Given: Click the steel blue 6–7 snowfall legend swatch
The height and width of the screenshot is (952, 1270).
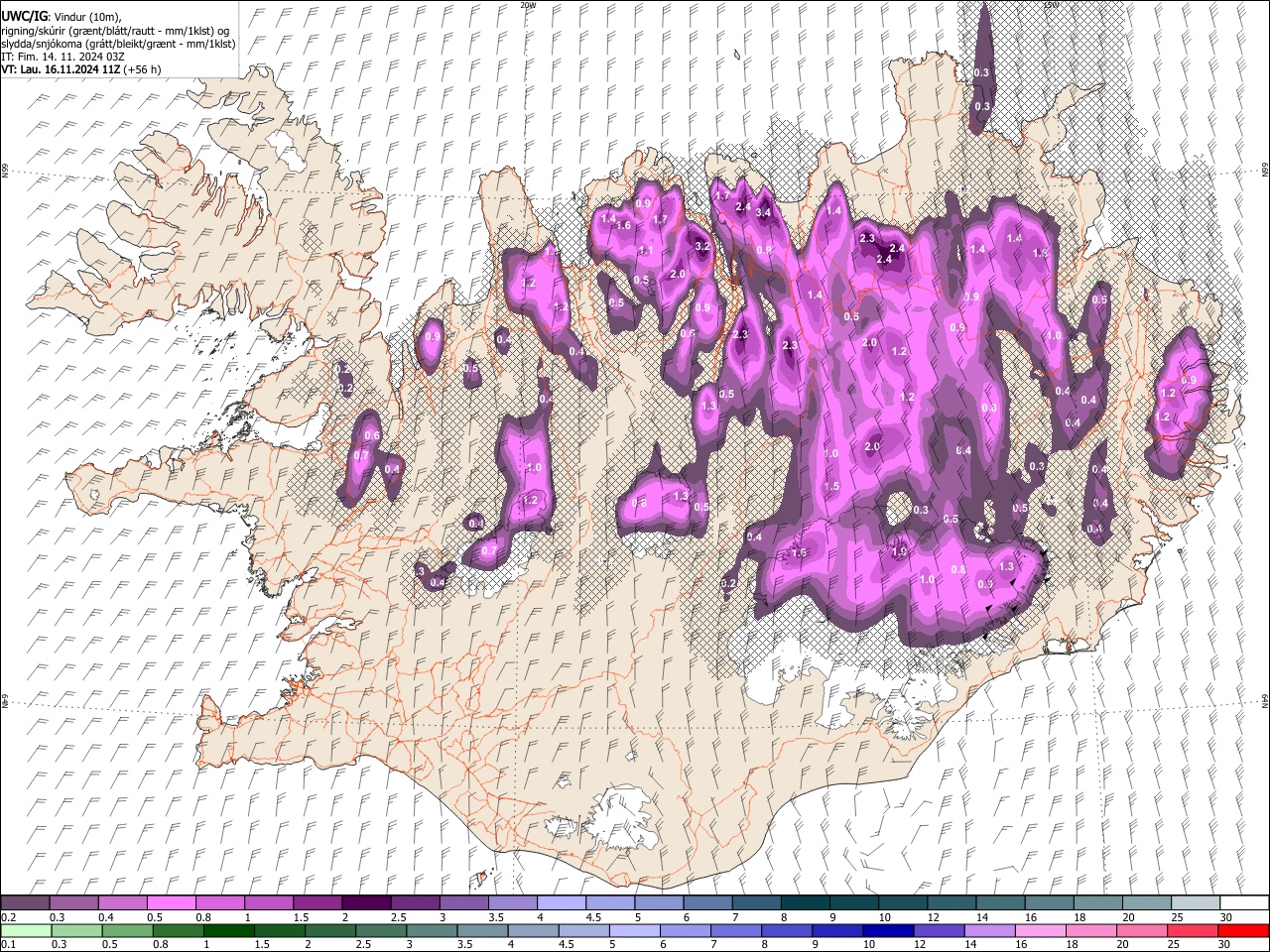Looking at the screenshot, I should point(707,903).
